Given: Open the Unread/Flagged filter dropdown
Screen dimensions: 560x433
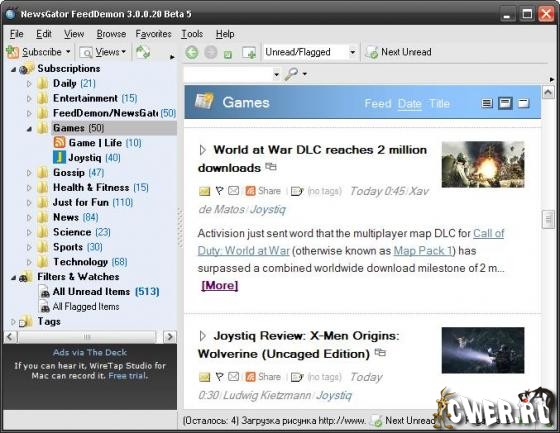Looking at the screenshot, I should pyautogui.click(x=352, y=53).
